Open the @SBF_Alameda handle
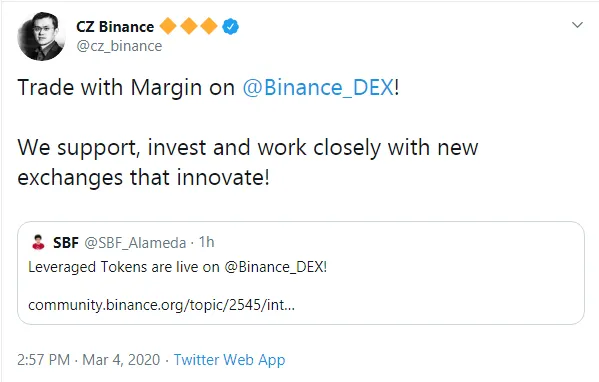Viewport: 599px width, 382px height. point(135,243)
